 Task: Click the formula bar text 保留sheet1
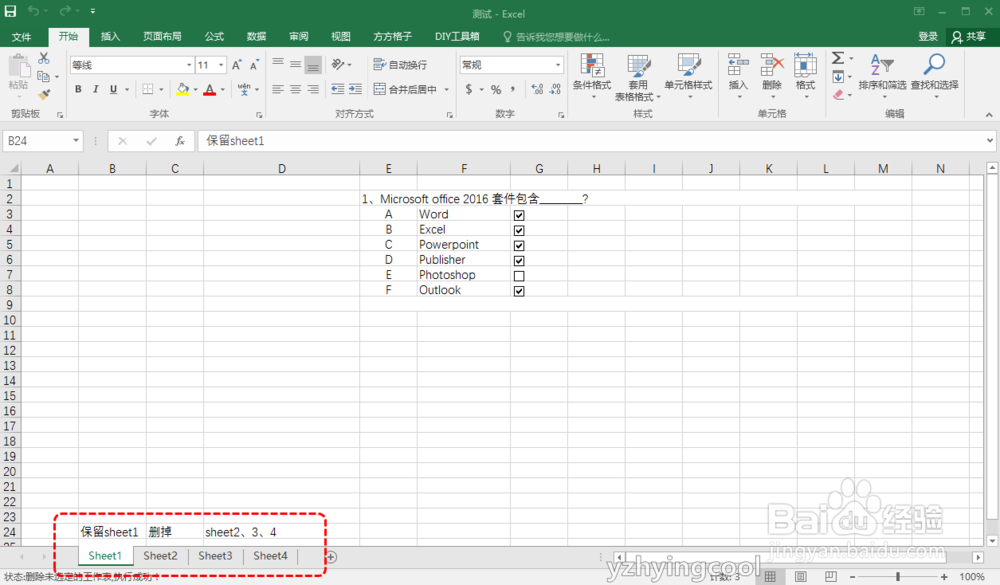[x=235, y=141]
